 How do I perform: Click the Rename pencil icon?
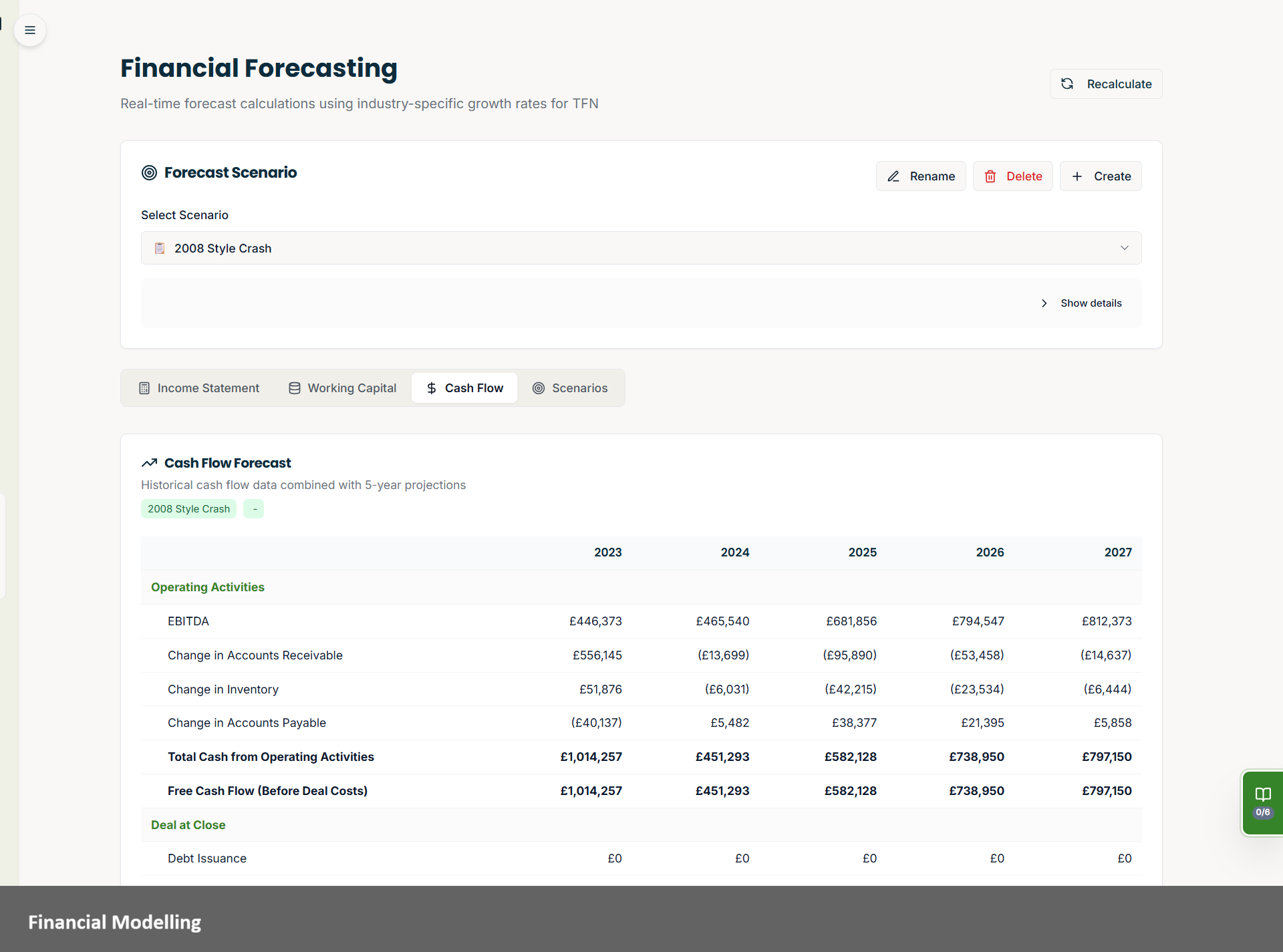click(893, 176)
